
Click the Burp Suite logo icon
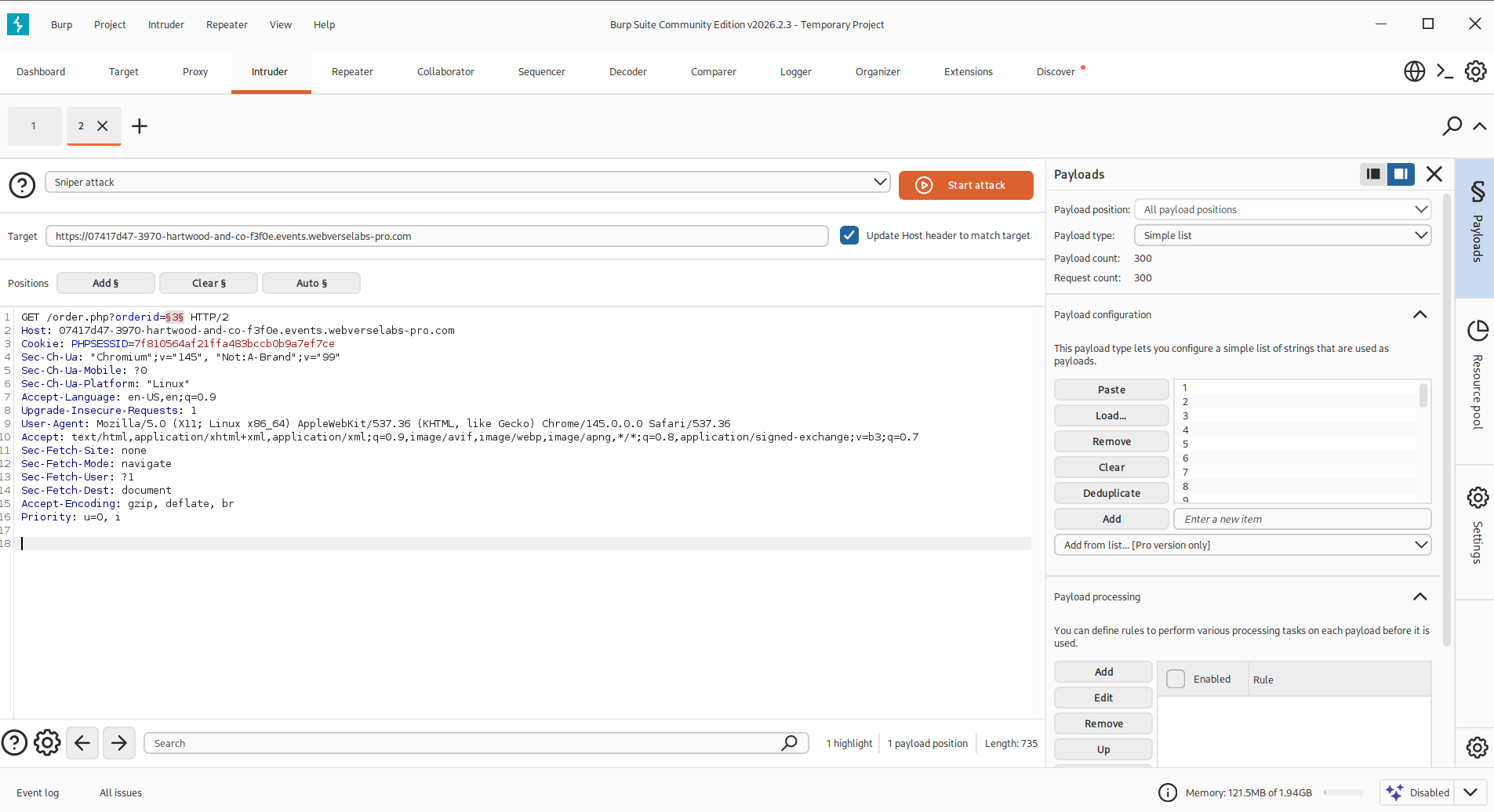(18, 24)
